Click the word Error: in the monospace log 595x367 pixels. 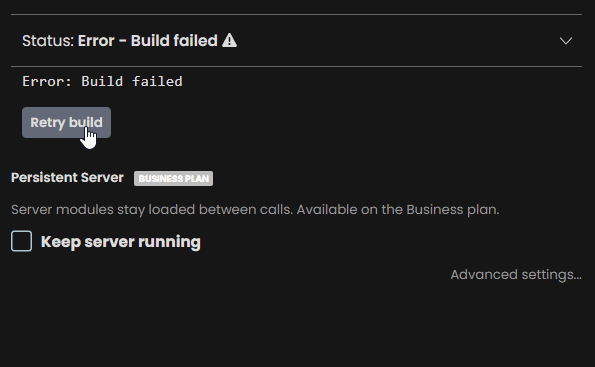(x=47, y=81)
